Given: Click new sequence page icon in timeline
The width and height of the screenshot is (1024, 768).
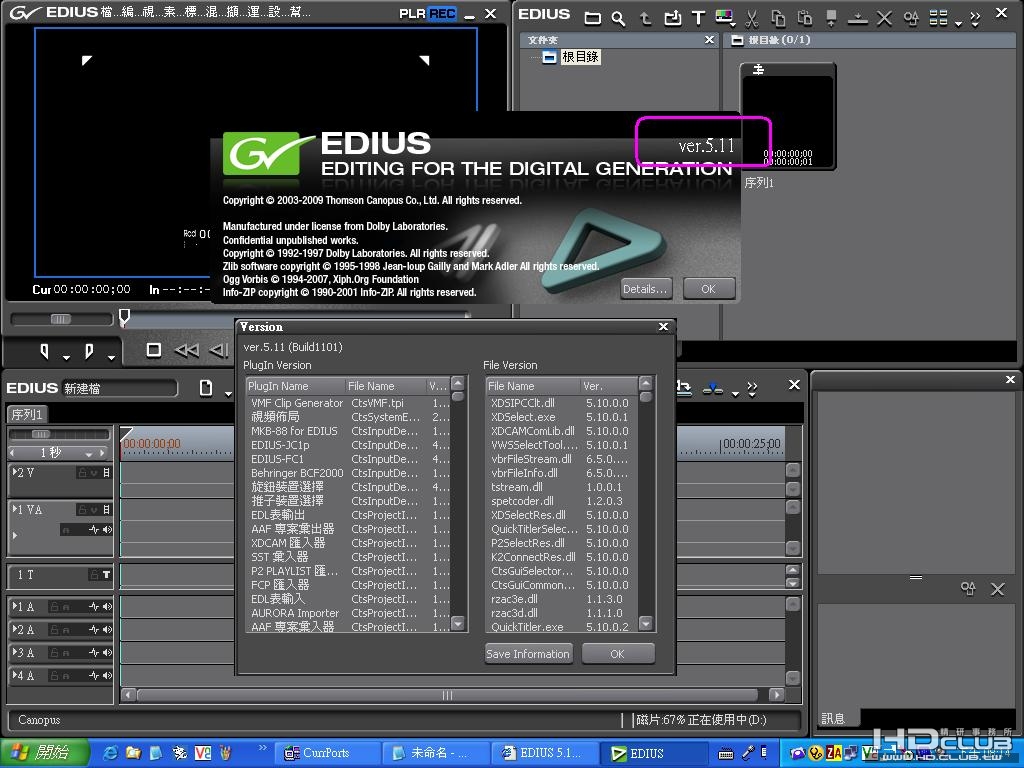Looking at the screenshot, I should pos(205,389).
